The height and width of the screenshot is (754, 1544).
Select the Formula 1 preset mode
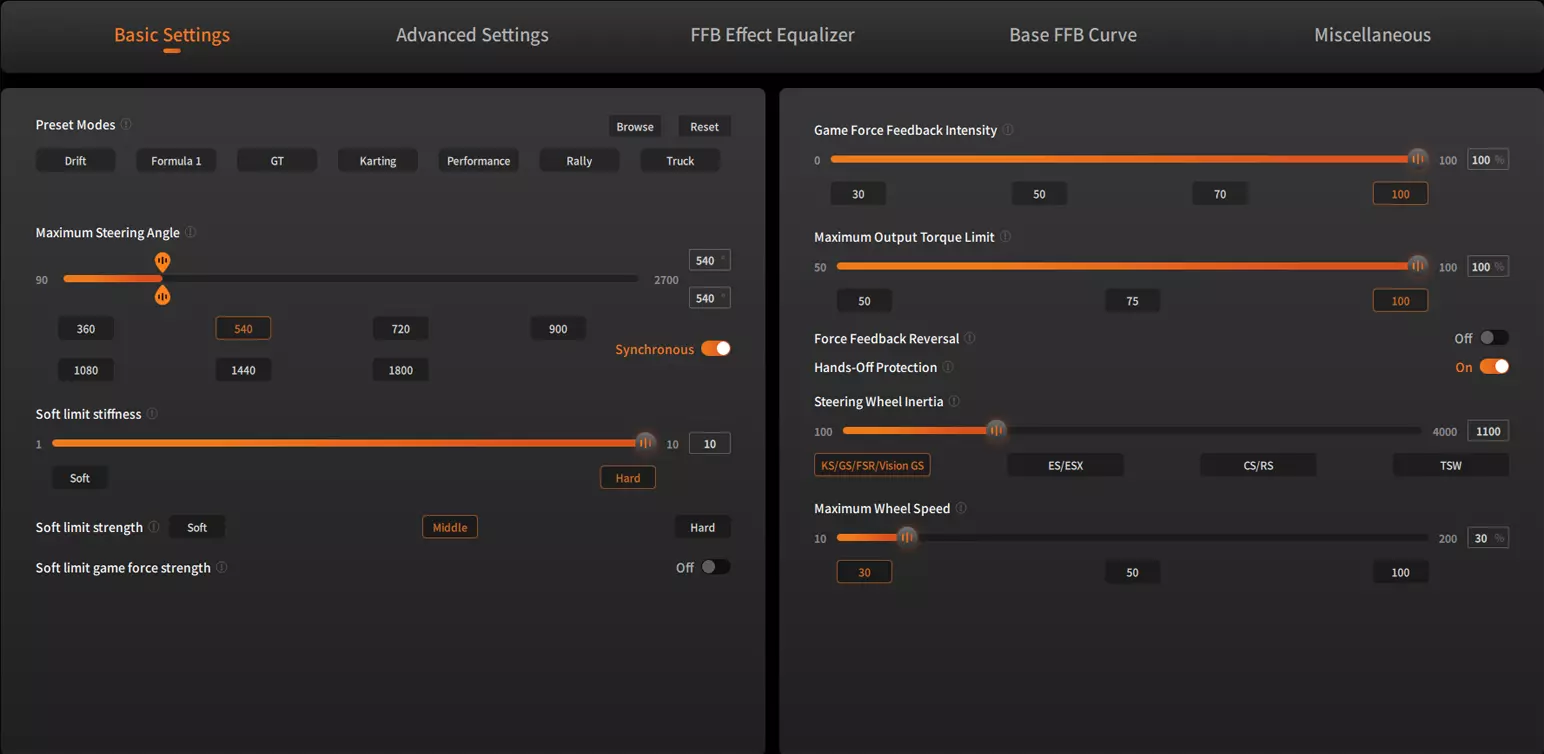[176, 161]
